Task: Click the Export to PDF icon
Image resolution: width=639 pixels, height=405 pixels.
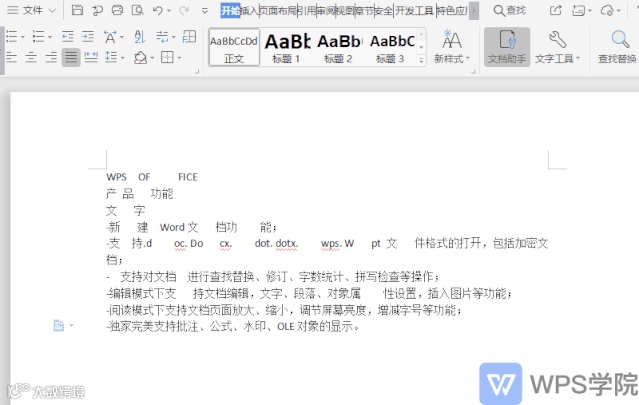Action: click(97, 10)
